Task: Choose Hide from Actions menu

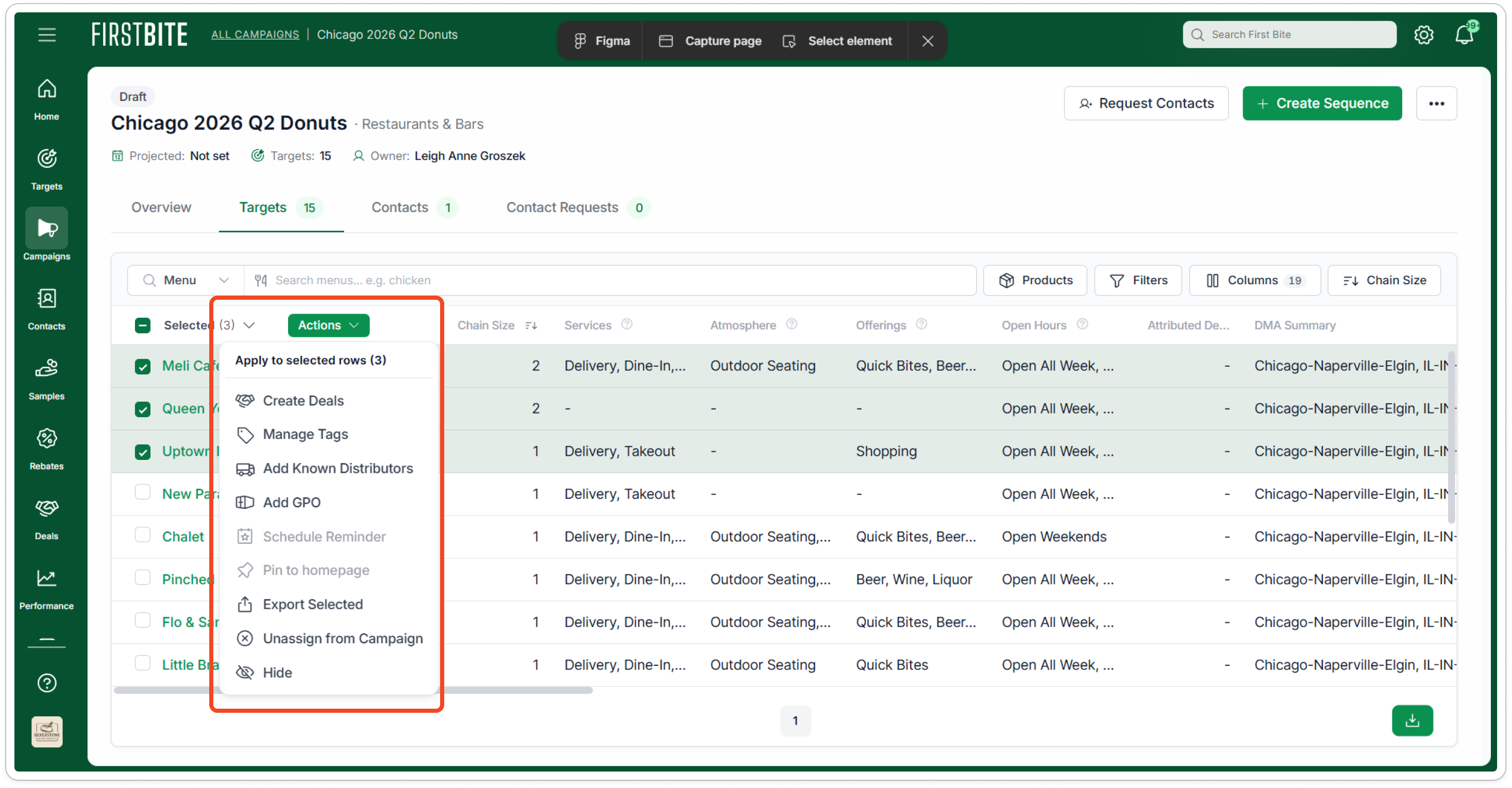Action: [328, 673]
